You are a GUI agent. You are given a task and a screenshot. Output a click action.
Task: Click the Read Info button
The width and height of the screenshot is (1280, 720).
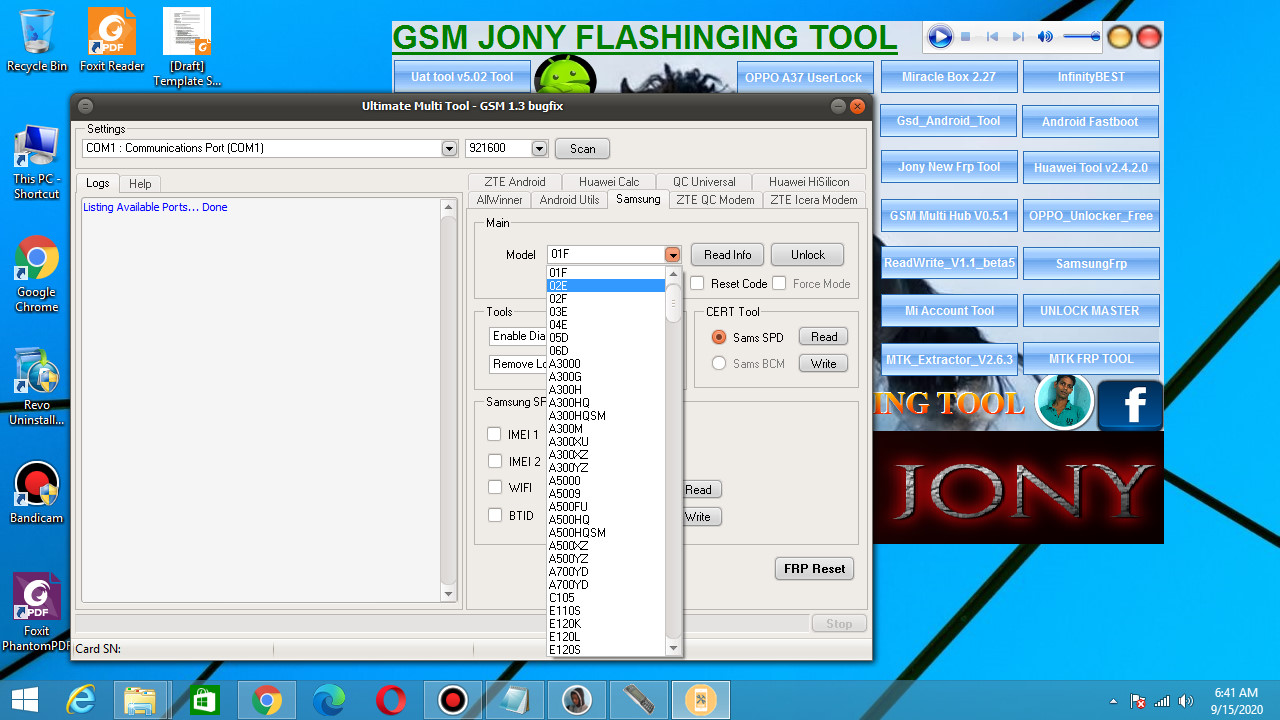pyautogui.click(x=727, y=255)
